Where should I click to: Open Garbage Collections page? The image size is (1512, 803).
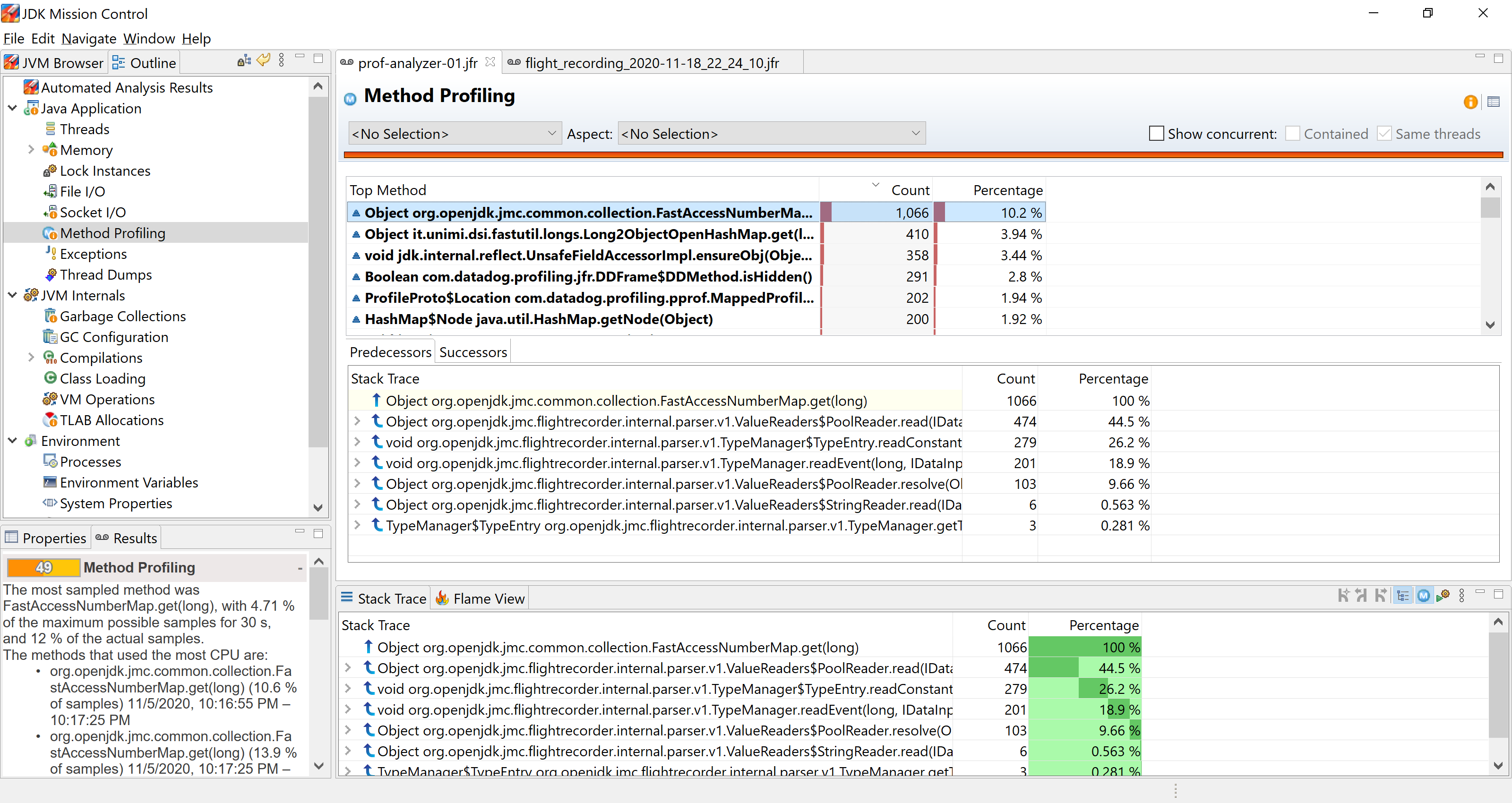pos(123,316)
